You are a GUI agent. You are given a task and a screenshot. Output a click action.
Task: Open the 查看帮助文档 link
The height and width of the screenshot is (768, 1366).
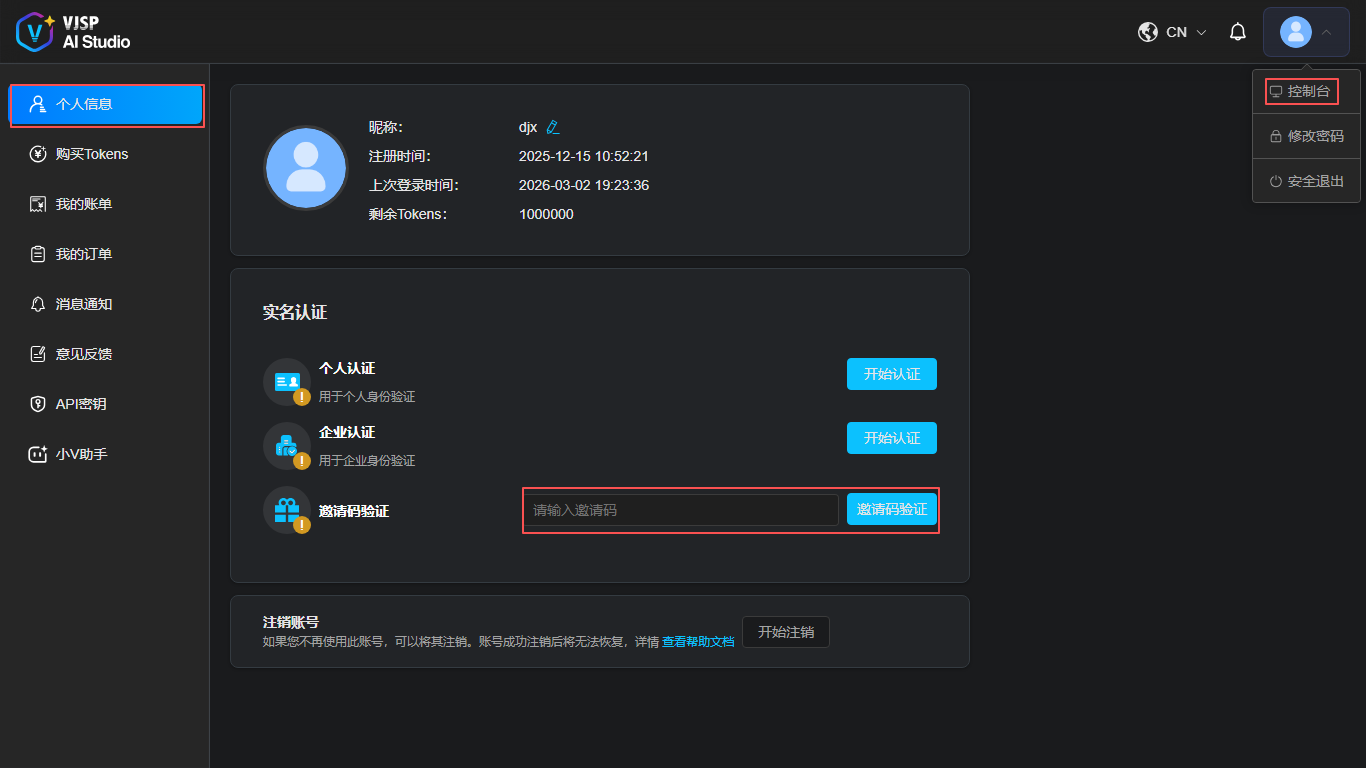[x=698, y=642]
